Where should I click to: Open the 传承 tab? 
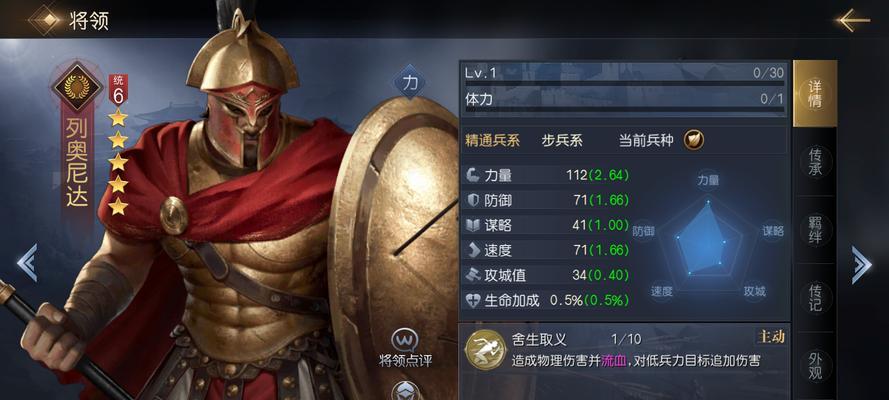[x=815, y=162]
